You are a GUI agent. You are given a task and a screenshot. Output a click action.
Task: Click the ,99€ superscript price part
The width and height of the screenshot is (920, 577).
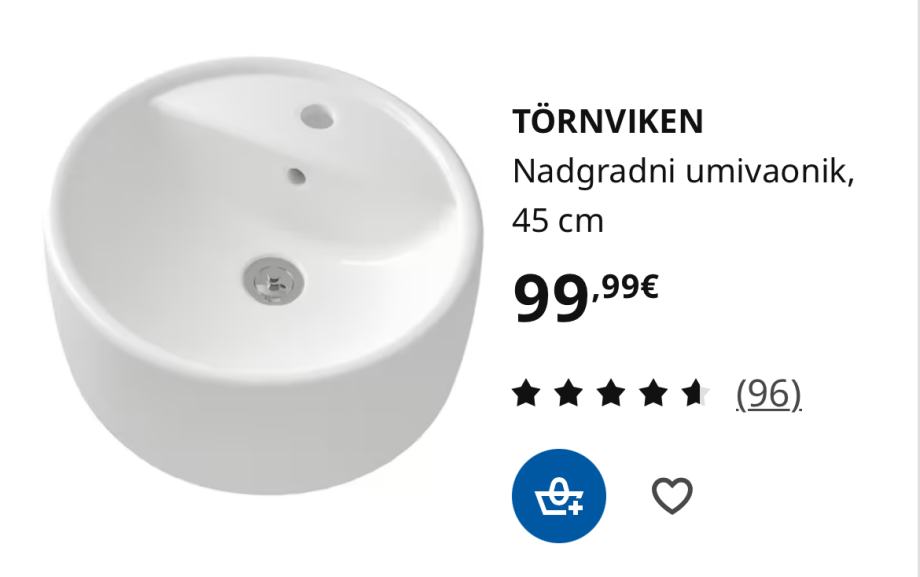[x=625, y=288]
